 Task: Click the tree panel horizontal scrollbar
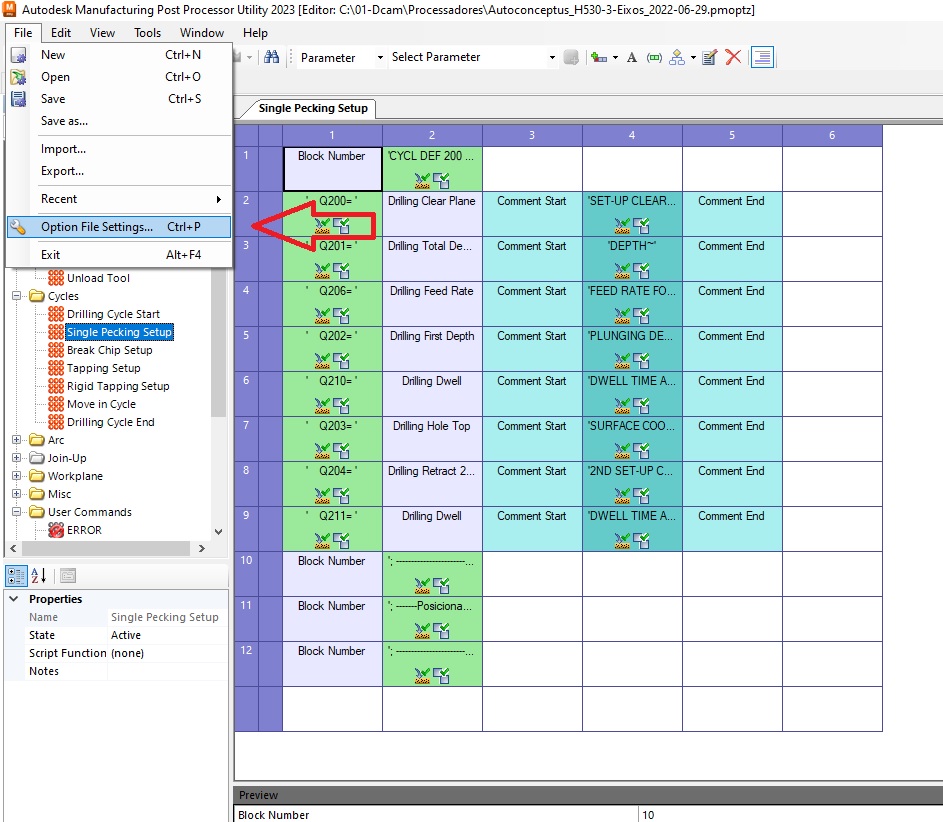tap(106, 548)
